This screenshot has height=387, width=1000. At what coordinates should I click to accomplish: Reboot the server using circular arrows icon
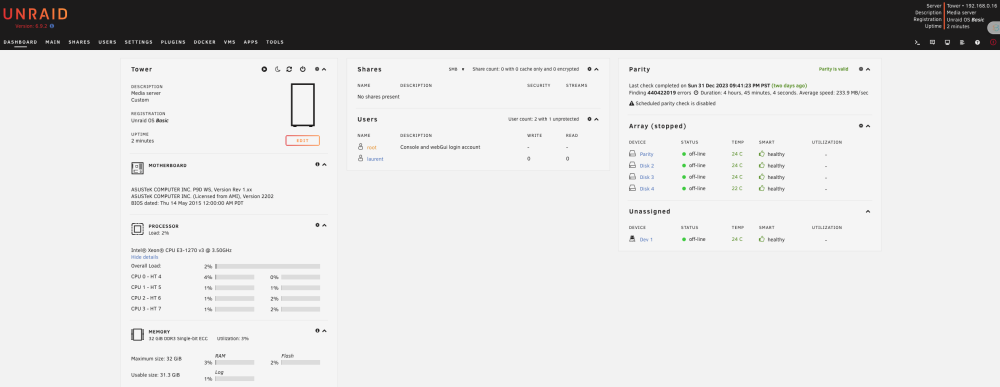[x=290, y=69]
